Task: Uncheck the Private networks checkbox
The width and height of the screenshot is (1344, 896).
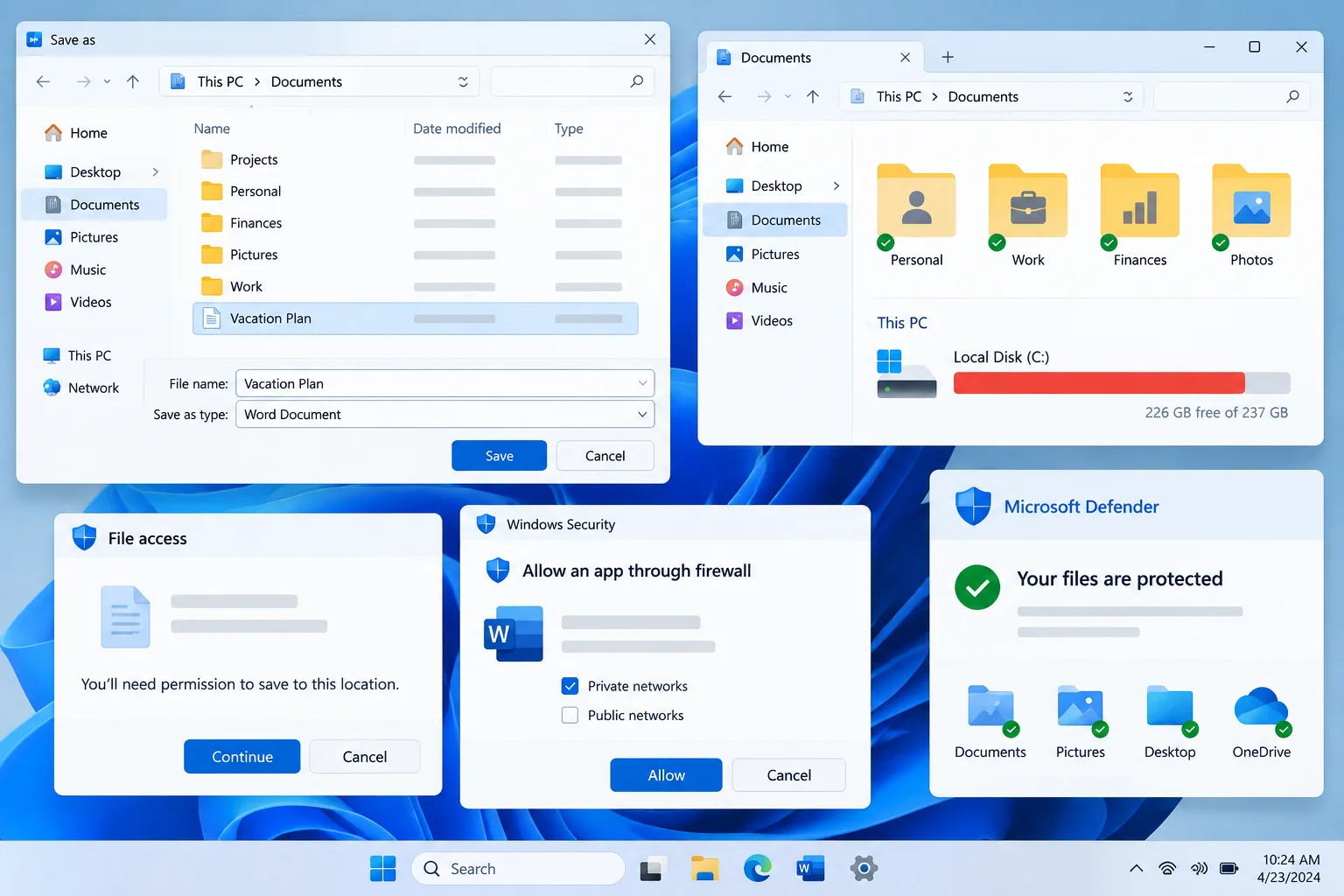Action: click(570, 686)
